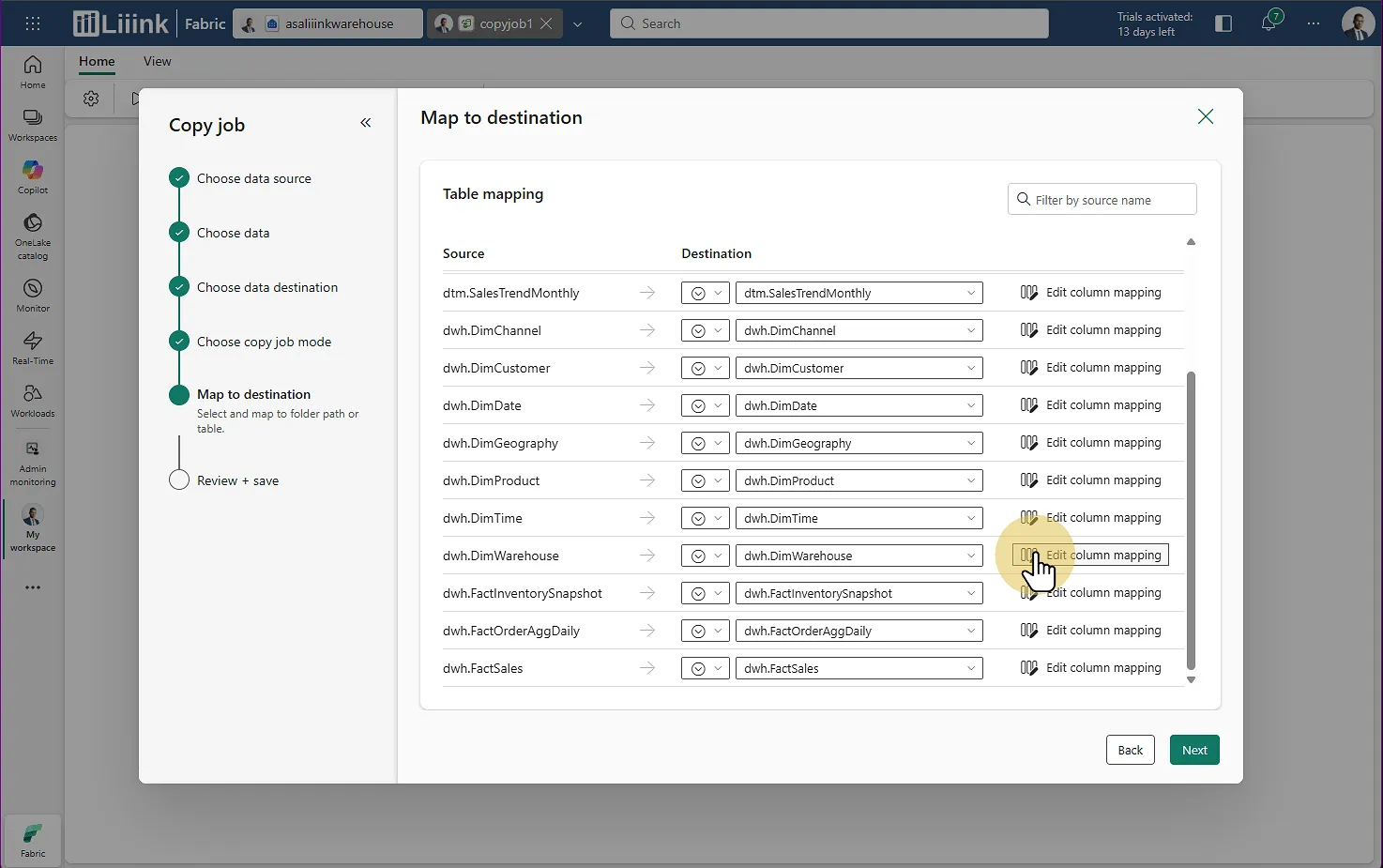Image resolution: width=1383 pixels, height=868 pixels.
Task: Expand the dwh.DimGeography destination table dropdown
Action: (859, 443)
